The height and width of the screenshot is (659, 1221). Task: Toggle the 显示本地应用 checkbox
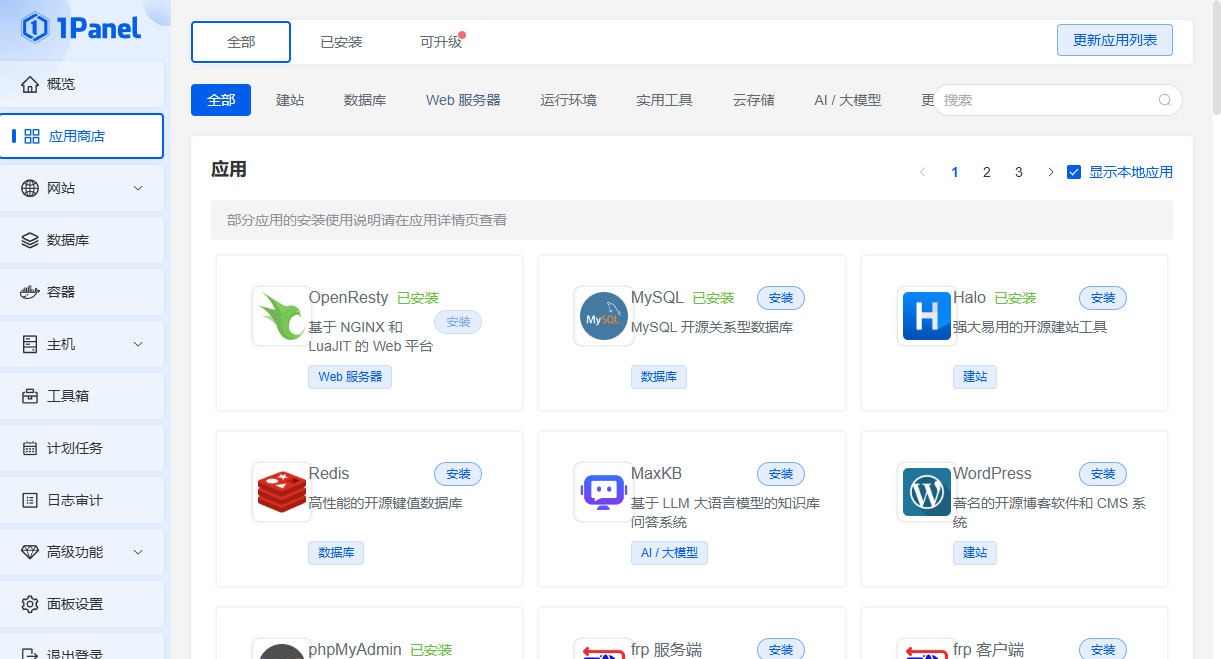1074,172
